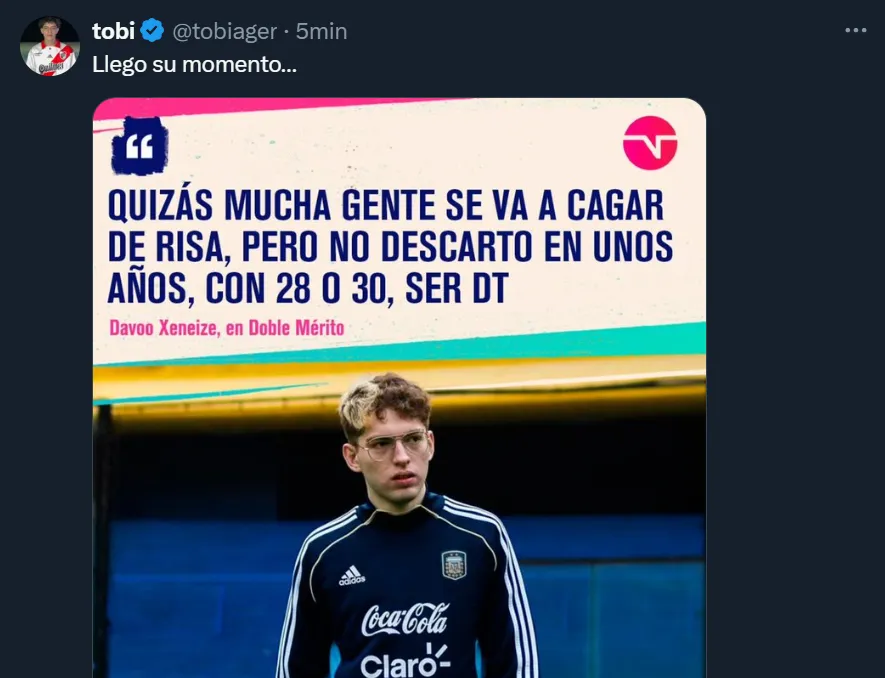
Task: Click the blue verified badge
Action: point(152,32)
